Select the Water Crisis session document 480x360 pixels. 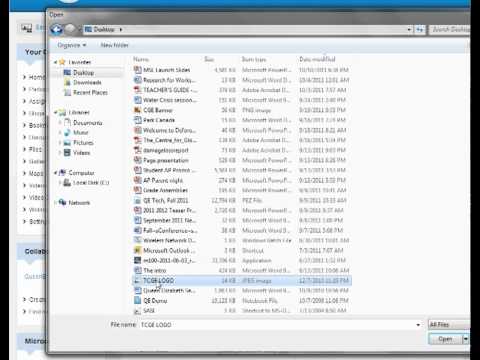(241, 100)
